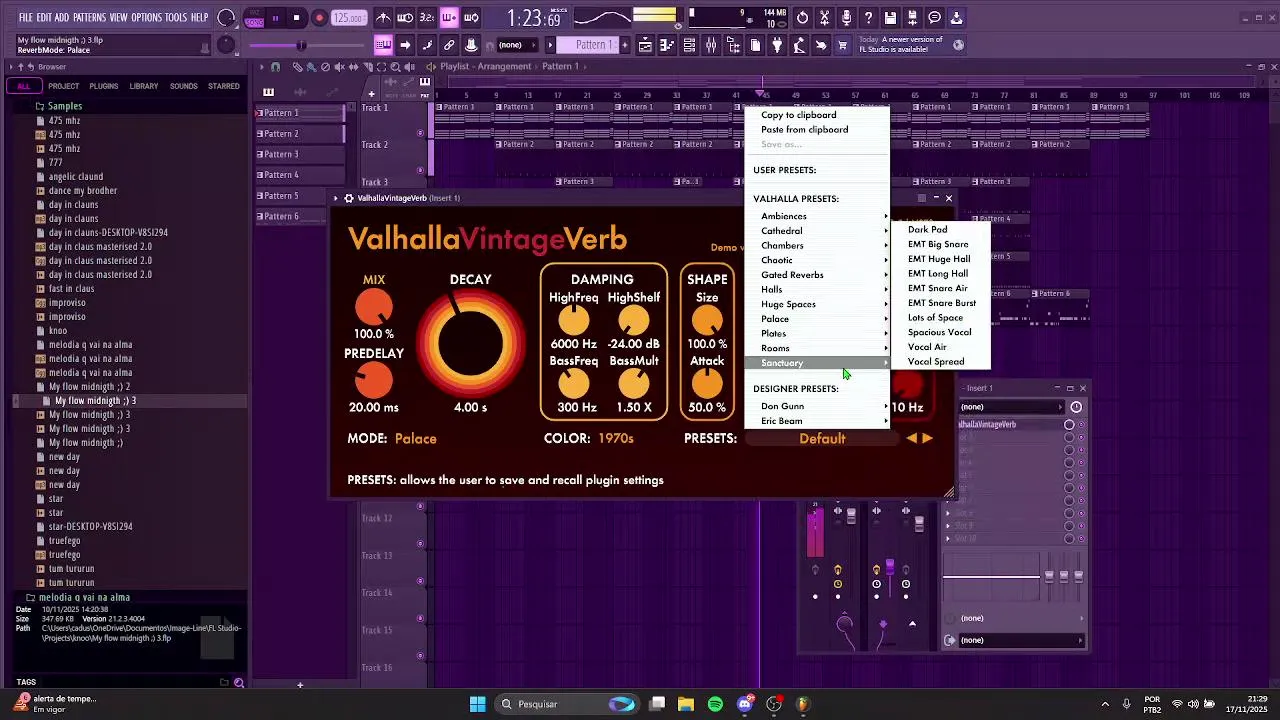
Task: Expand Gated Reverbs preset submenu
Action: (x=817, y=275)
